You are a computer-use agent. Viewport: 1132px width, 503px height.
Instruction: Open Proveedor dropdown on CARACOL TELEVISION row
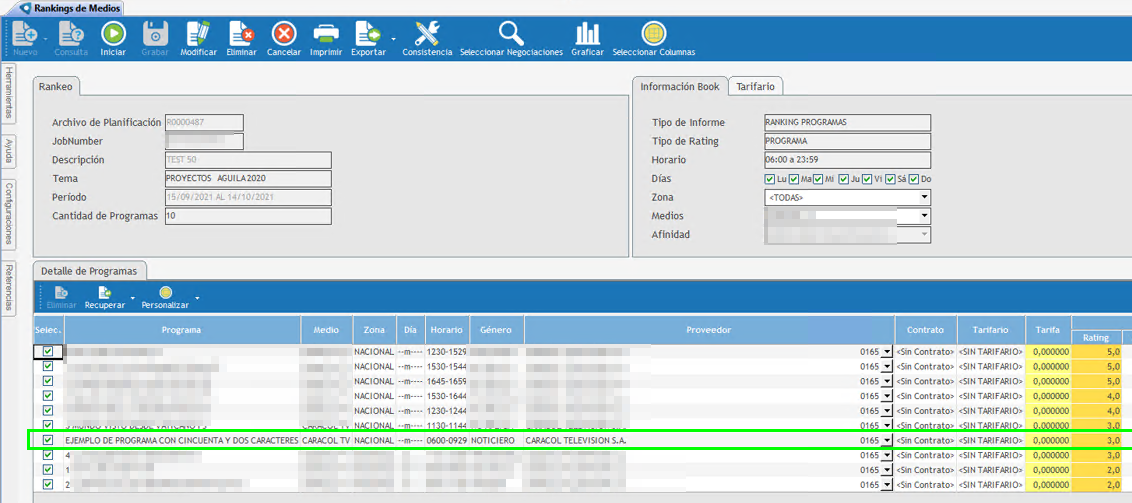(x=887, y=440)
